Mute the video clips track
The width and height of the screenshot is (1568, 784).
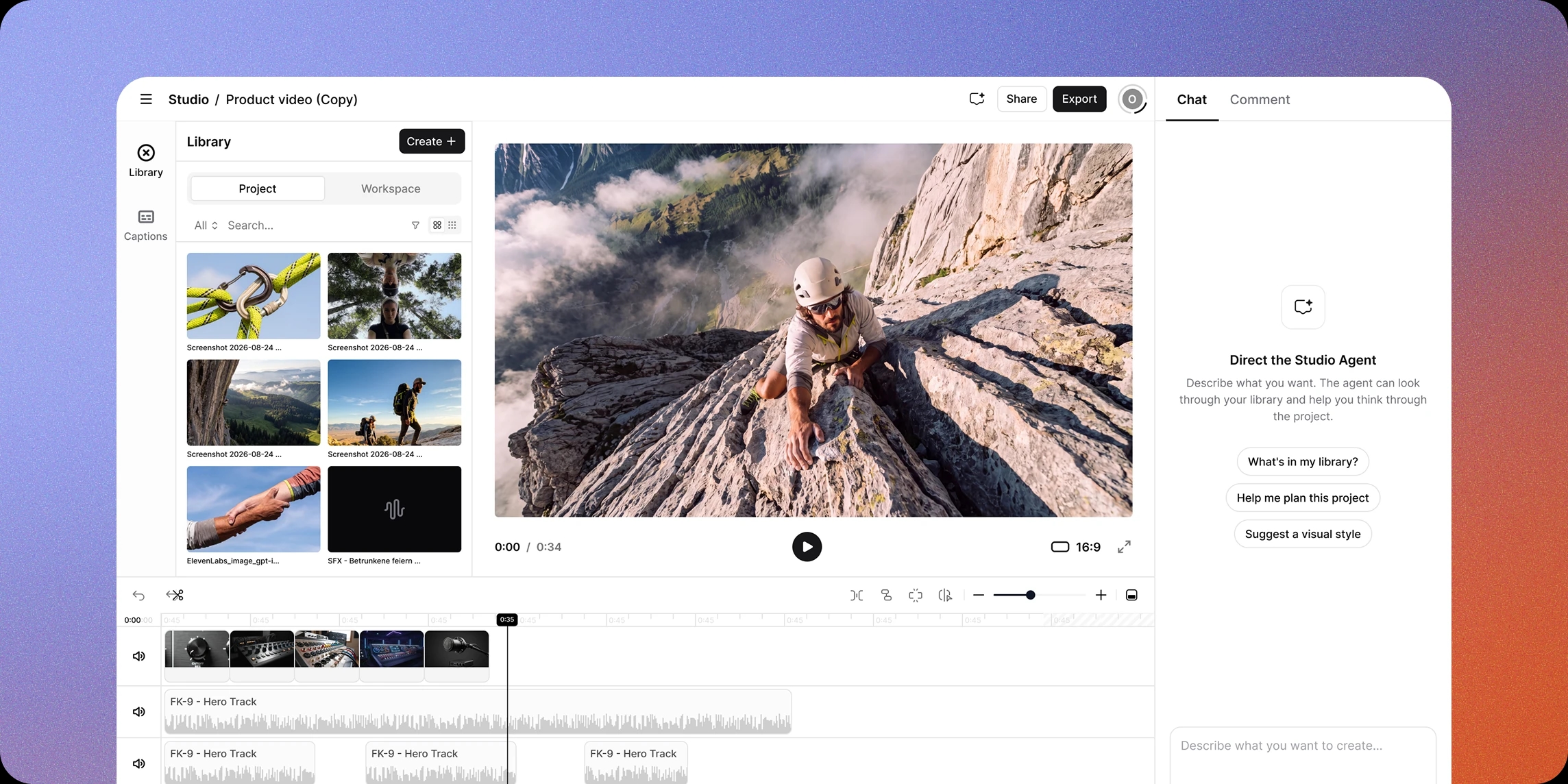[x=139, y=656]
